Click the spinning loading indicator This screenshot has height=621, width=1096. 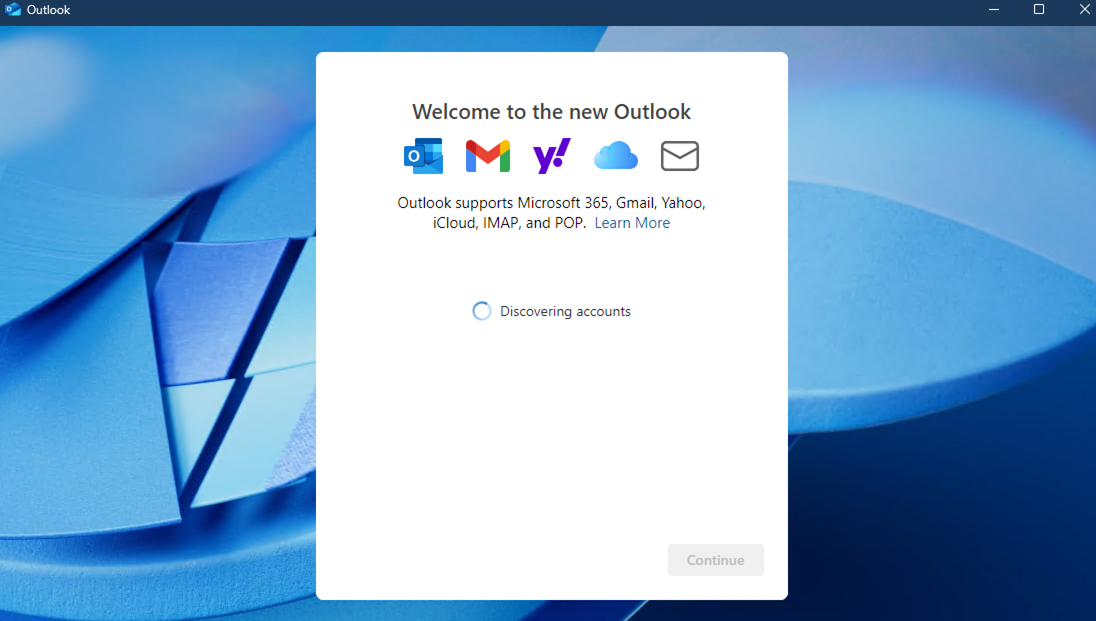(x=482, y=311)
